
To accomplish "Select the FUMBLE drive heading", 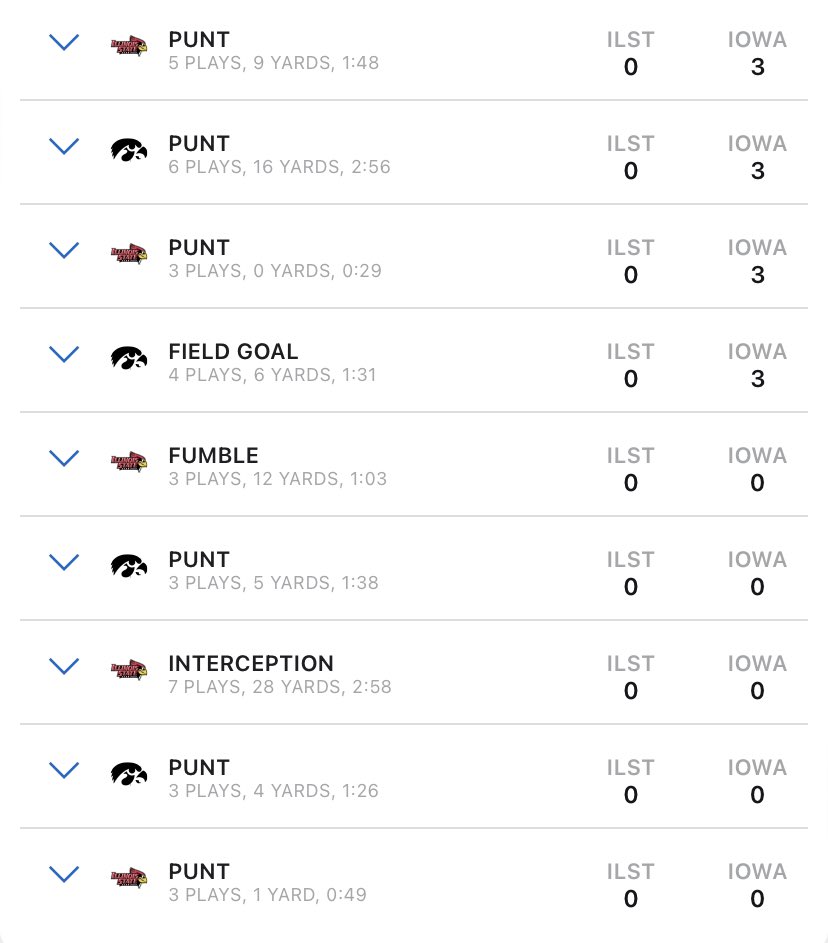I will 213,455.
